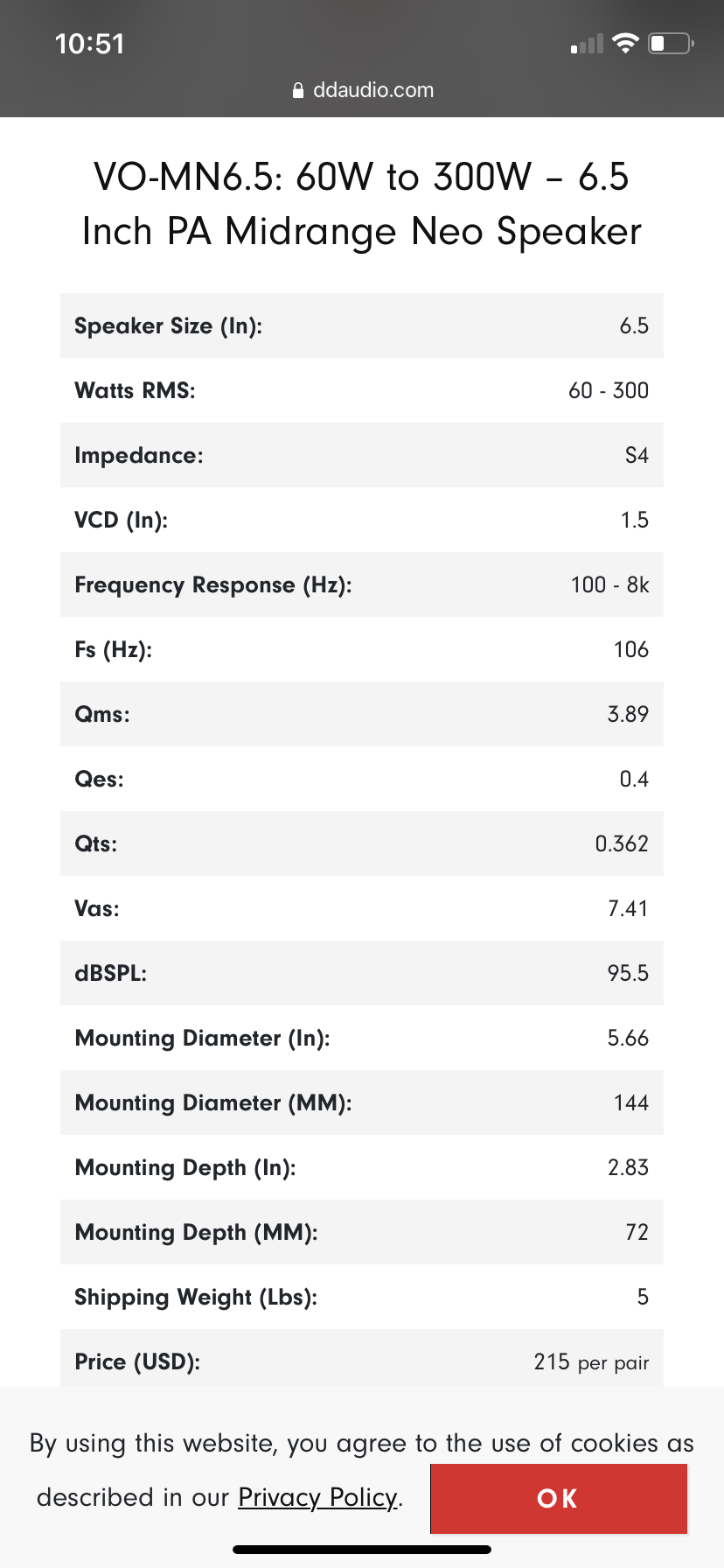Tap the Mounting Depth (In) 2.83 value
Viewport: 724px width, 1568px height.
(x=629, y=1167)
